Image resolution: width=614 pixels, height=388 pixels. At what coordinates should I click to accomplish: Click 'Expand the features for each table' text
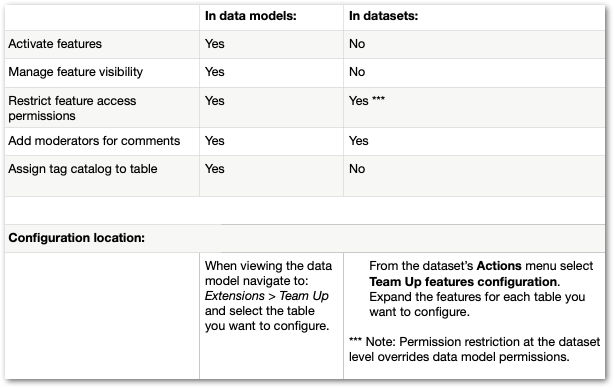tap(477, 304)
